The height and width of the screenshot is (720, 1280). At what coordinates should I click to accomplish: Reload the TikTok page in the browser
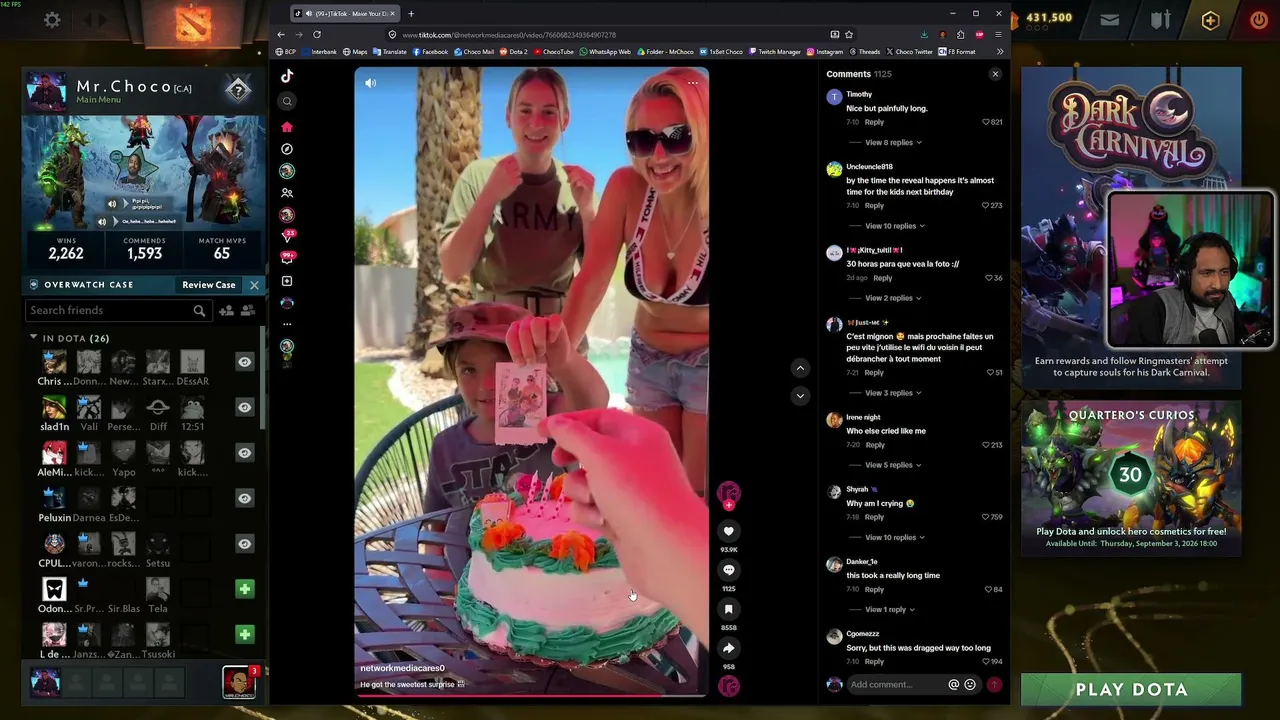click(x=317, y=34)
